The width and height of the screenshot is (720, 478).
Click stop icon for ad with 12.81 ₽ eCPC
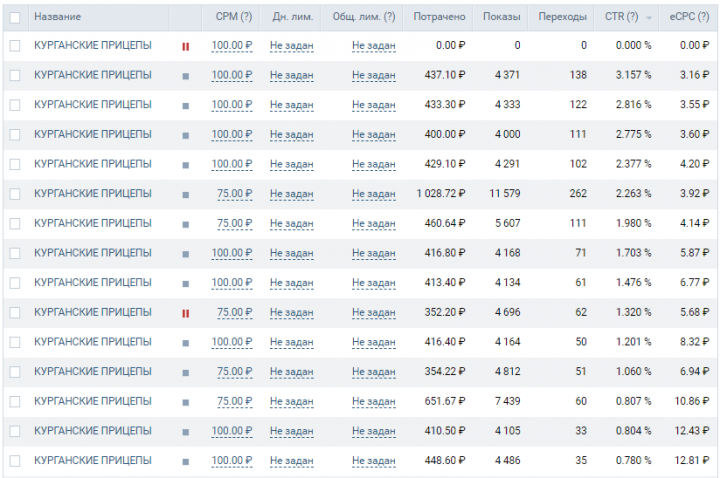pyautogui.click(x=186, y=461)
